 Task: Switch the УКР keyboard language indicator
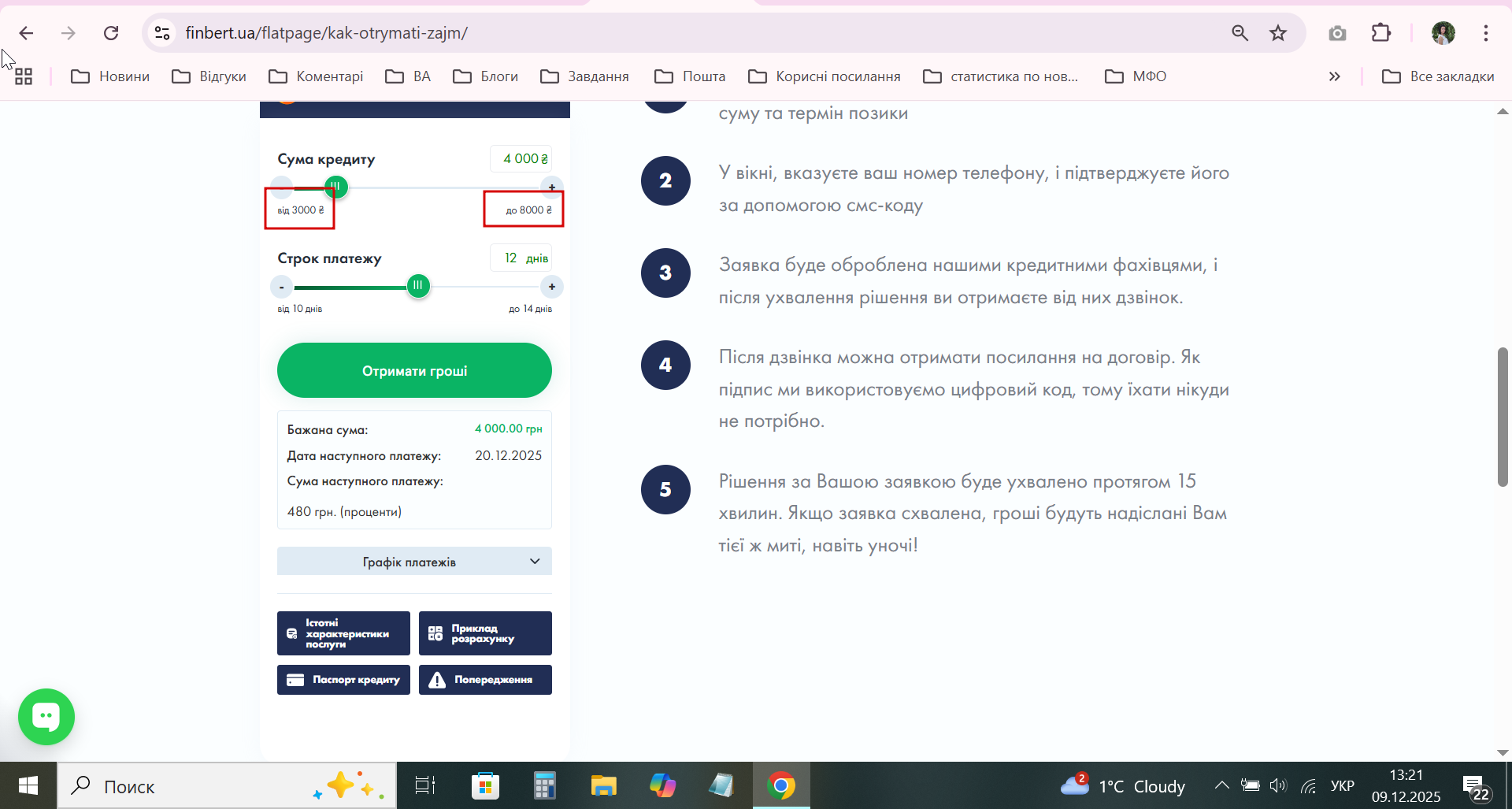click(x=1343, y=785)
